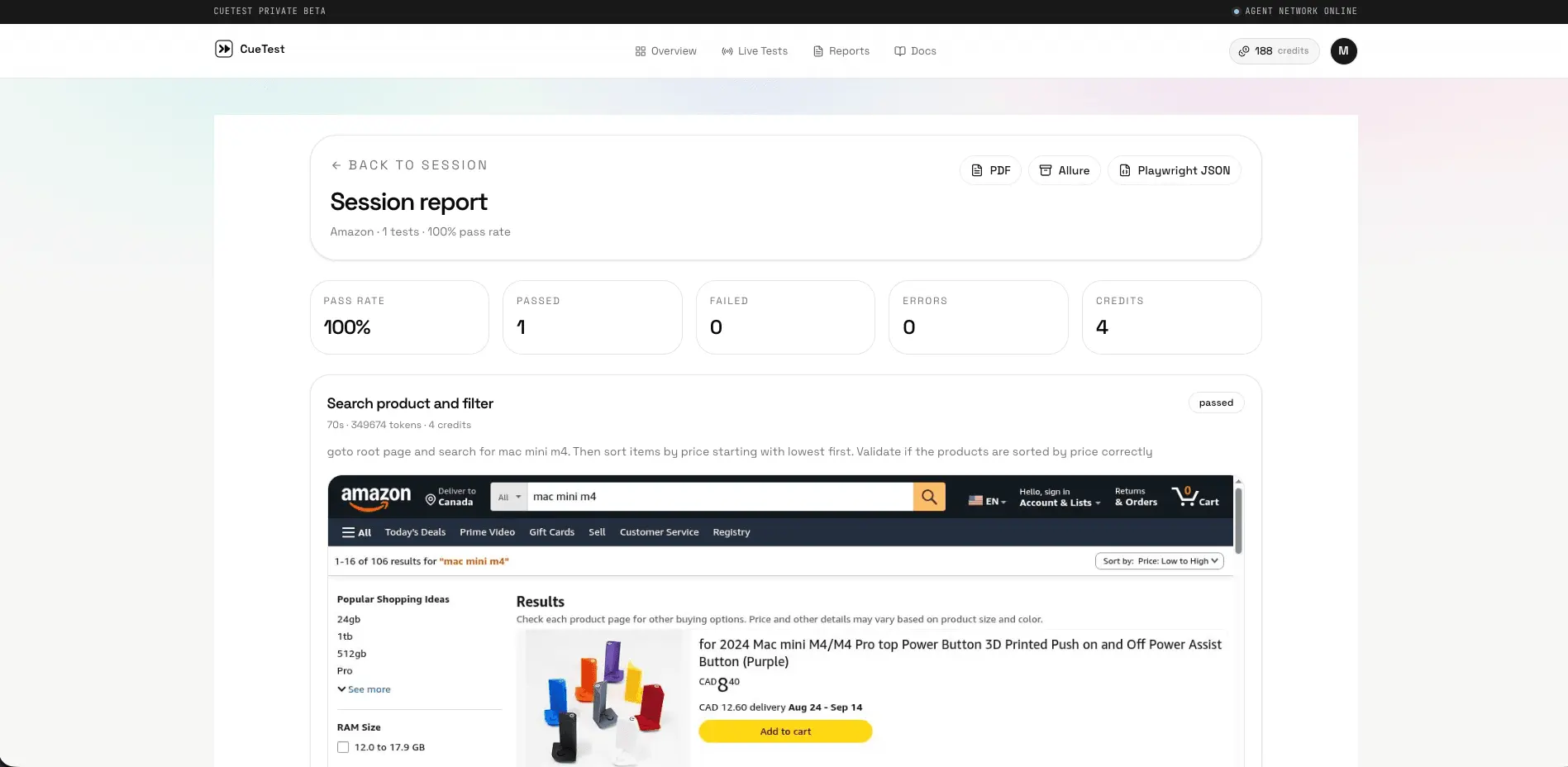Click the orange search magnifier button
This screenshot has width=1568, height=767.
pyautogui.click(x=929, y=497)
